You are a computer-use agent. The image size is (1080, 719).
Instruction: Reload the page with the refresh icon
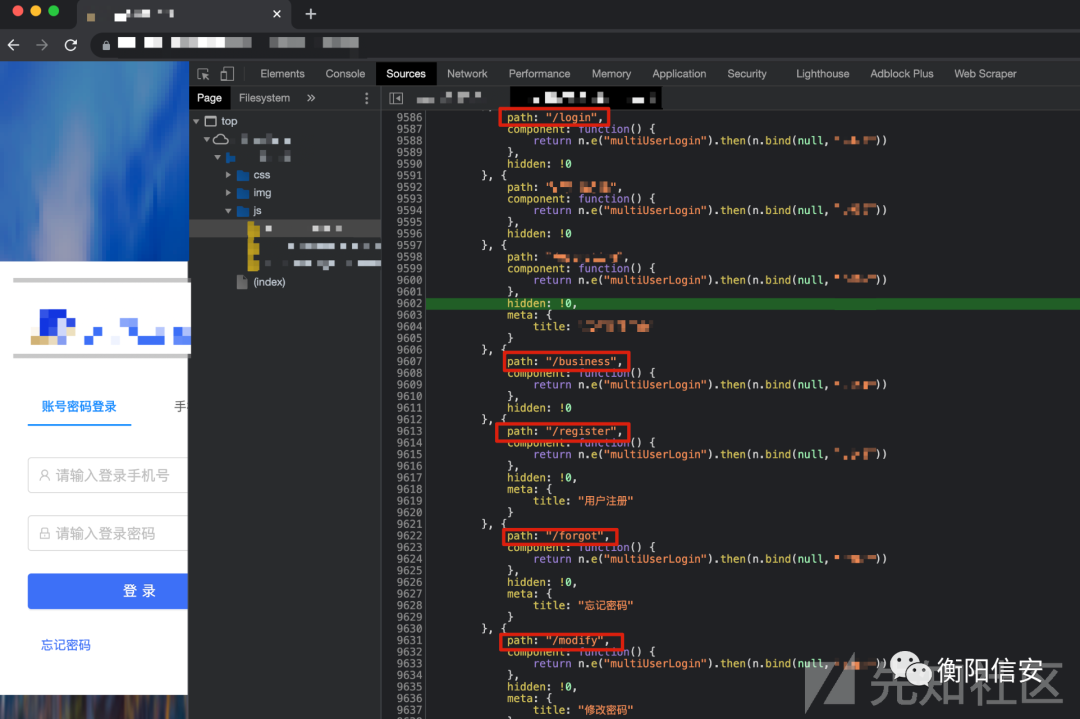click(x=70, y=45)
